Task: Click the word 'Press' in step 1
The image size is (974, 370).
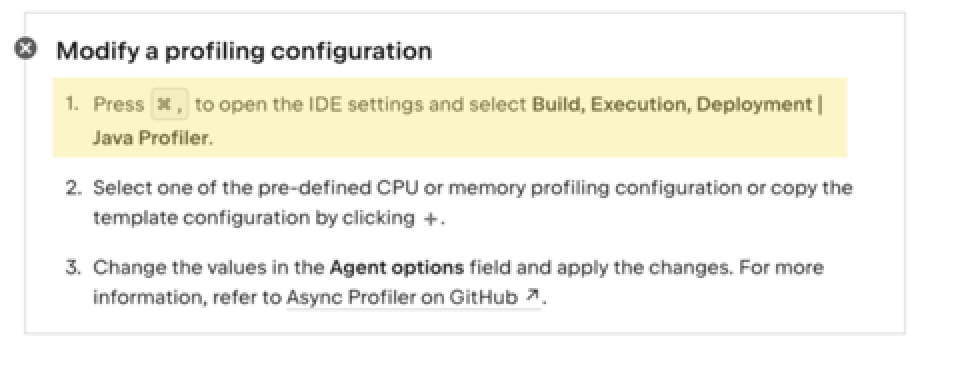Action: (118, 104)
